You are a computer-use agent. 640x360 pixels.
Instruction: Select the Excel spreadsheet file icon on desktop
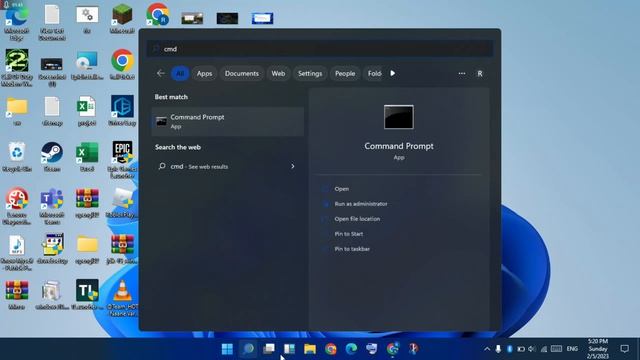87,110
